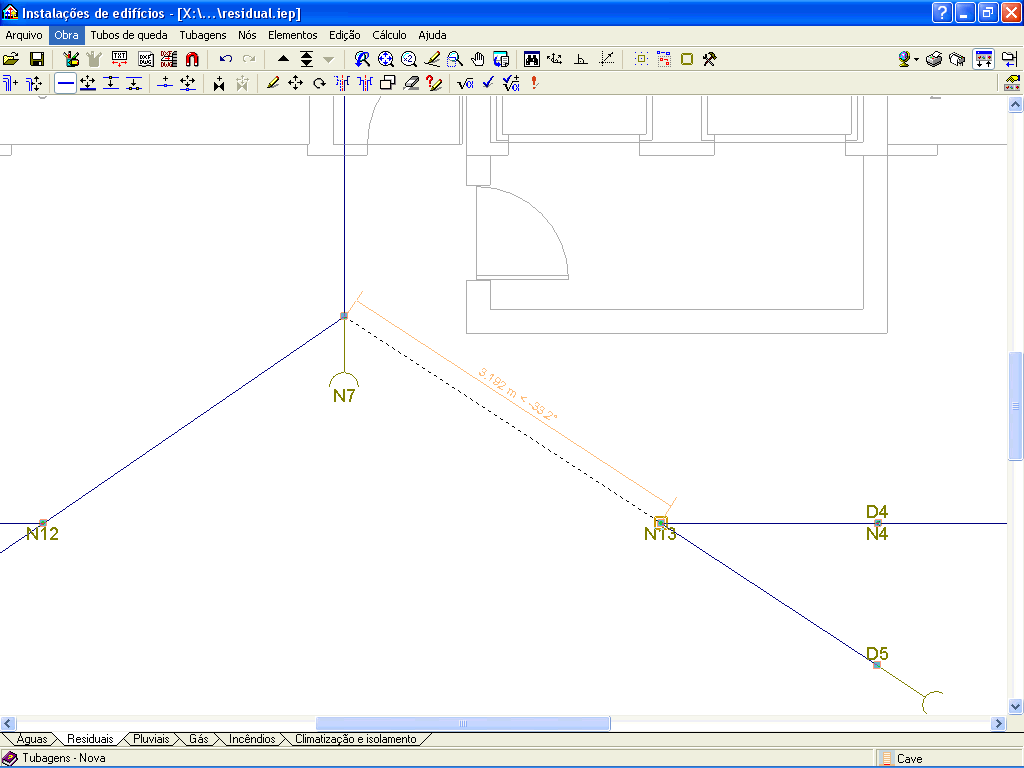
Task: Open the DXF DWG template icon
Action: [x=146, y=59]
